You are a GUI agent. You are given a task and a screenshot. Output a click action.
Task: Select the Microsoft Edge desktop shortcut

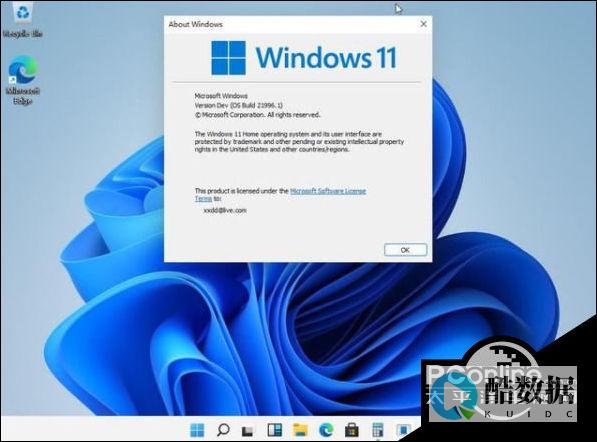coord(23,80)
